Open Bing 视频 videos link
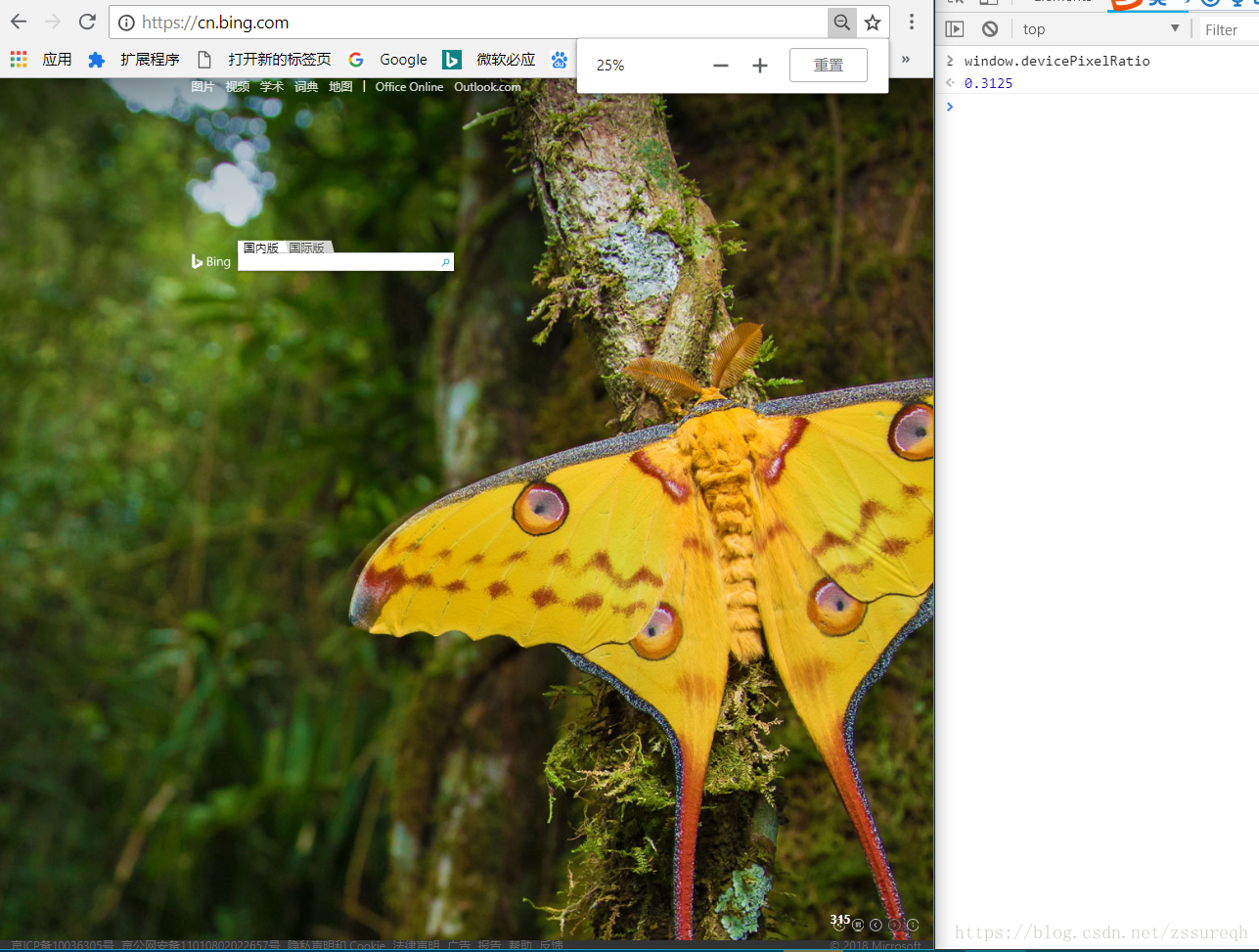 pos(237,87)
